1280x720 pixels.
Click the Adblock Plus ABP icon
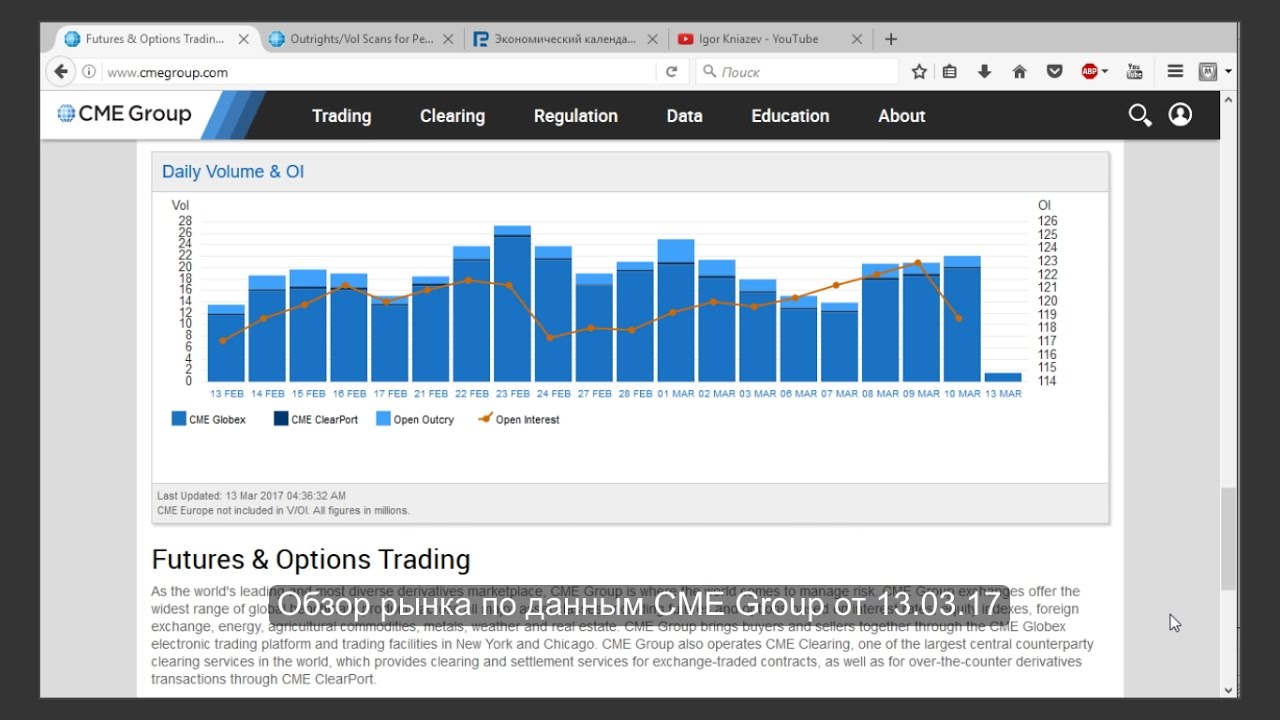(1089, 72)
